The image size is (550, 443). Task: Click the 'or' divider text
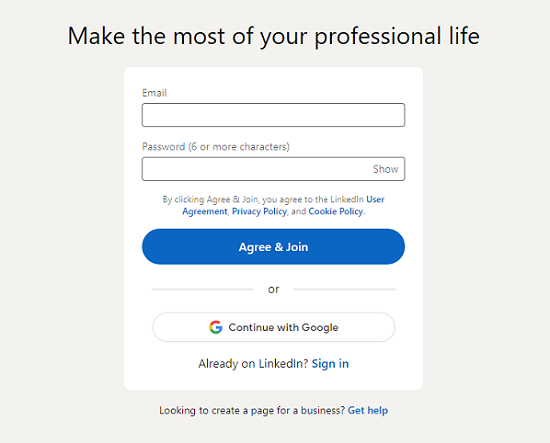click(x=273, y=289)
